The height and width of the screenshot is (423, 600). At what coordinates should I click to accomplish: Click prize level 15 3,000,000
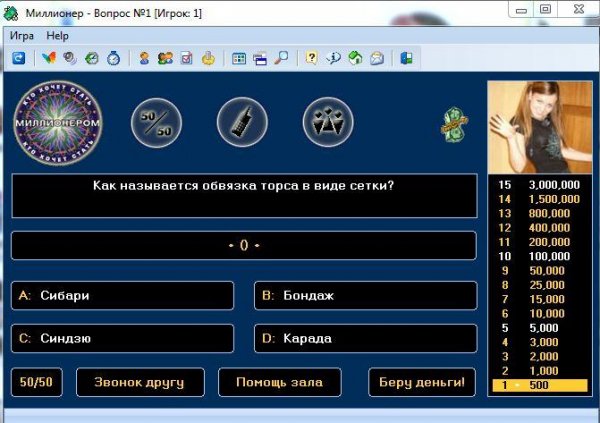(x=540, y=185)
